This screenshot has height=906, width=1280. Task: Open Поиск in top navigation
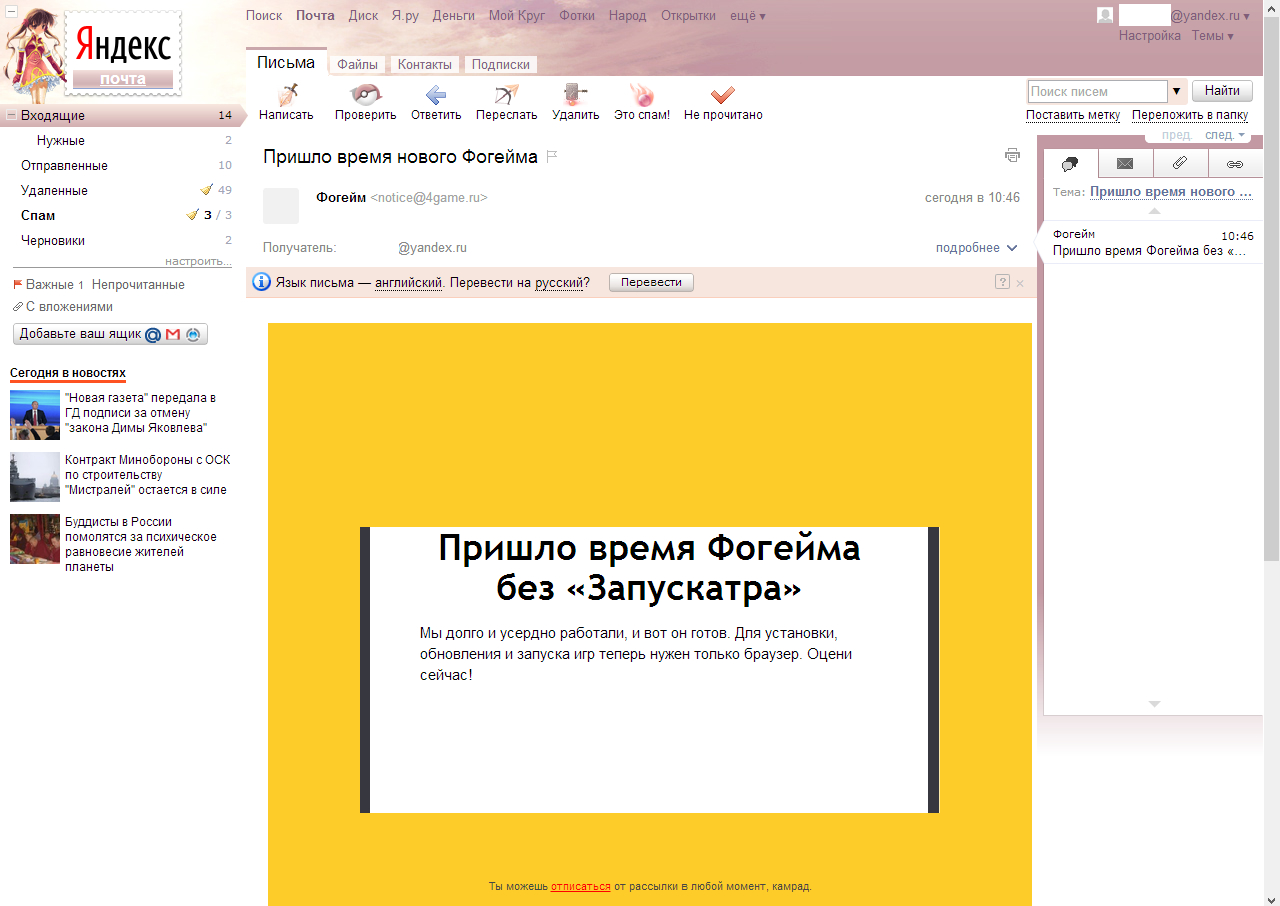click(x=264, y=16)
